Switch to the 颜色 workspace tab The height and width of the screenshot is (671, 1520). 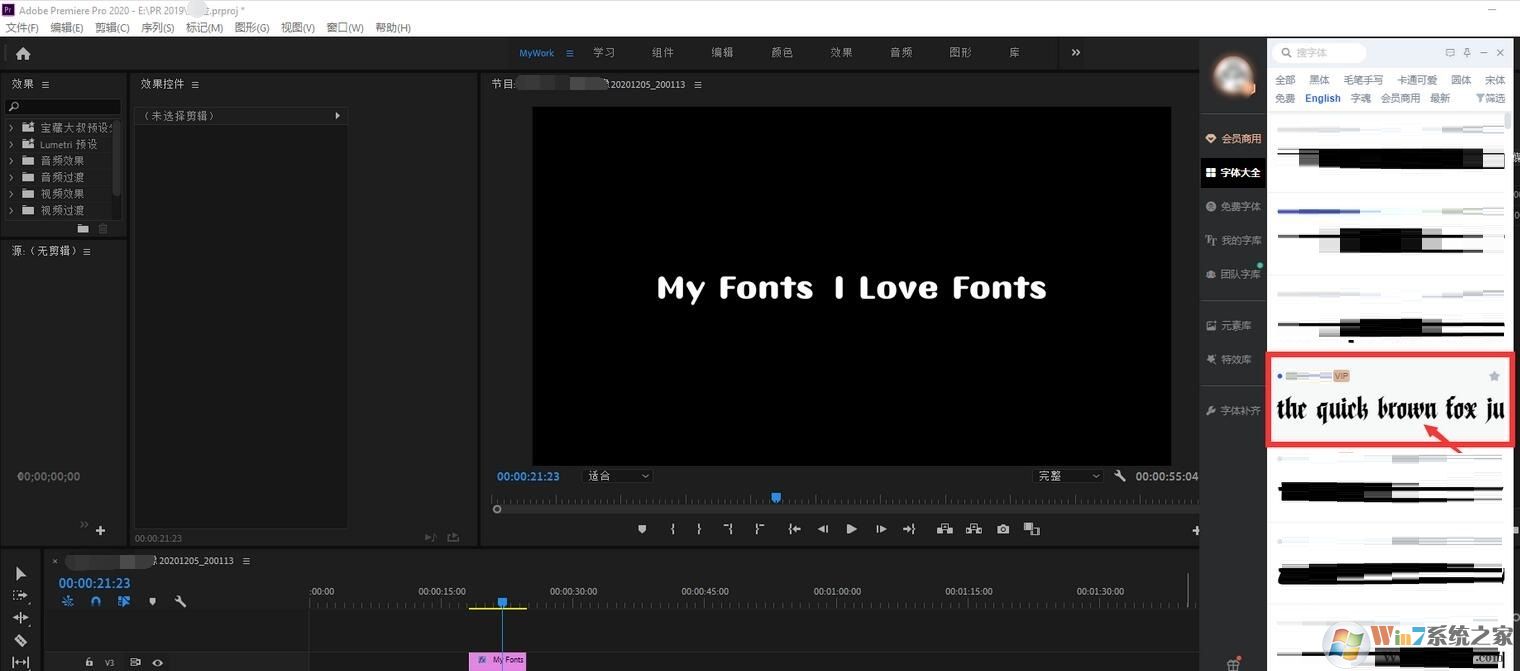pyautogui.click(x=781, y=52)
